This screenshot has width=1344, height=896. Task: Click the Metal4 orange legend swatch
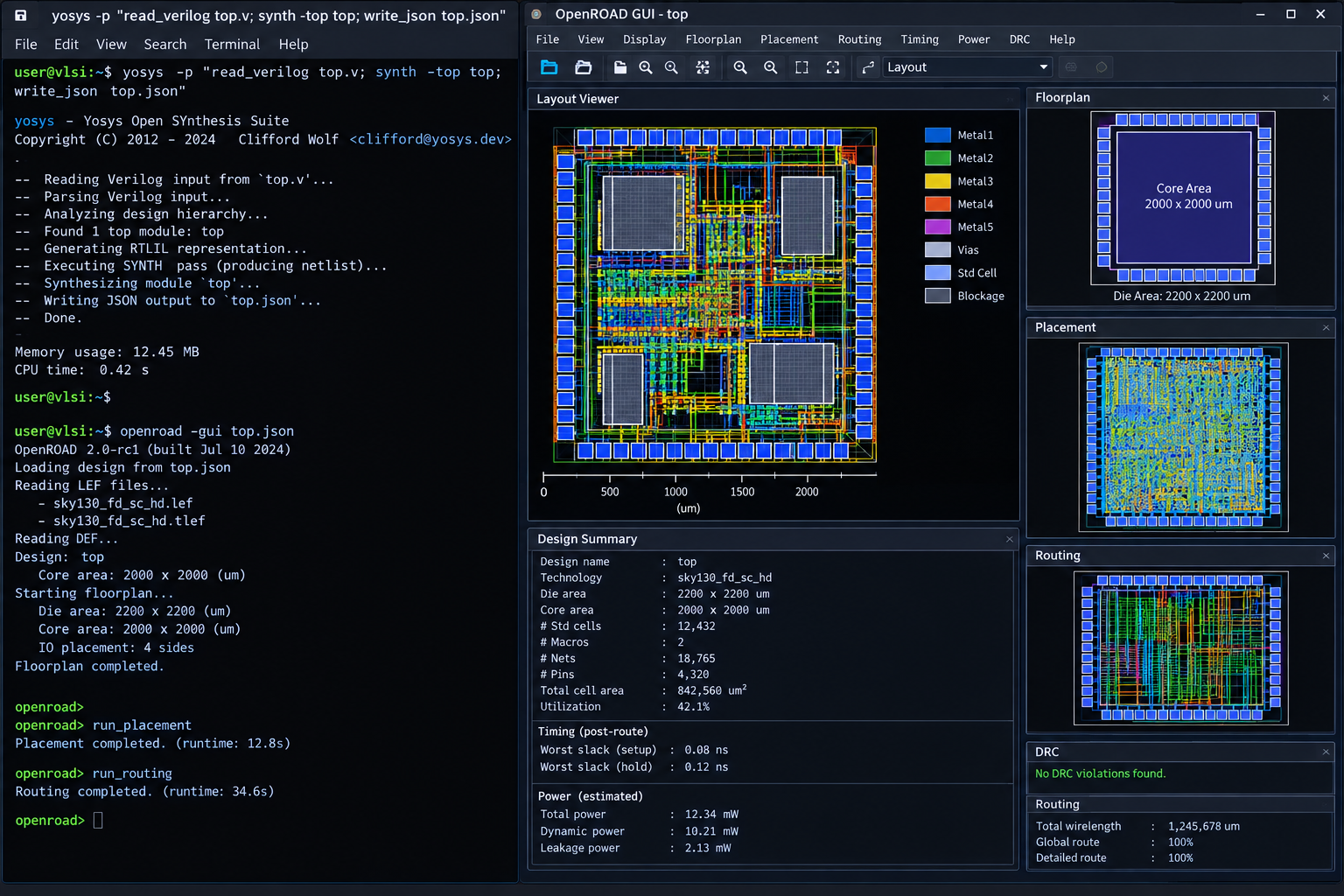[938, 204]
